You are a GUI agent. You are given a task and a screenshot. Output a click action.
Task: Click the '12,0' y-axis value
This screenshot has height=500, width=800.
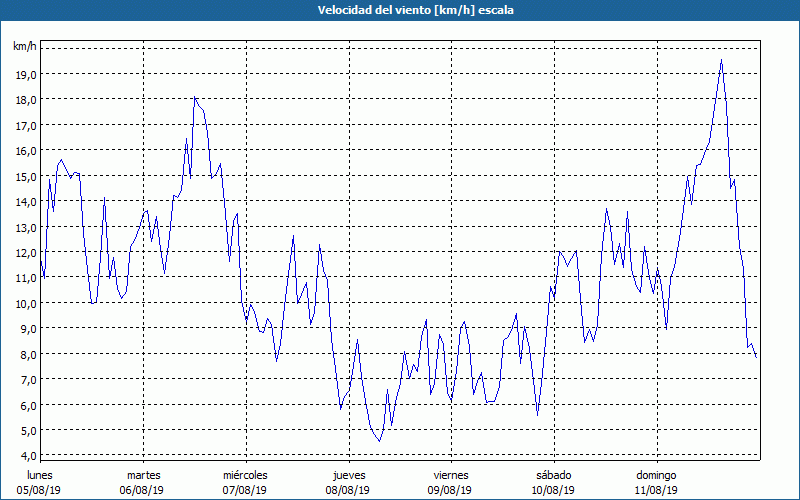26,253
